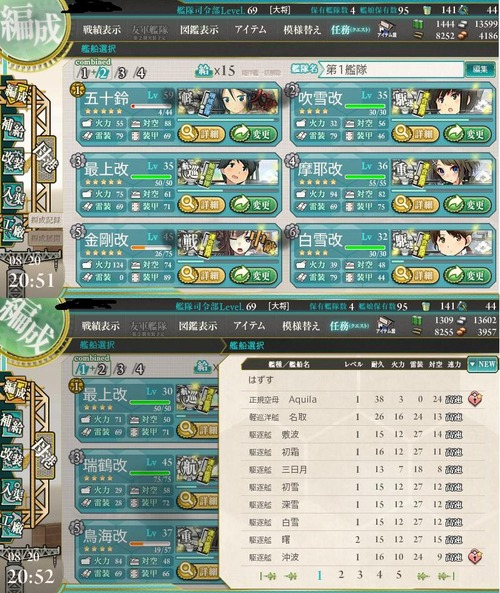Open the アイテム屋 shop icon in top header
Viewport: 500px width, 593px height.
click(386, 29)
